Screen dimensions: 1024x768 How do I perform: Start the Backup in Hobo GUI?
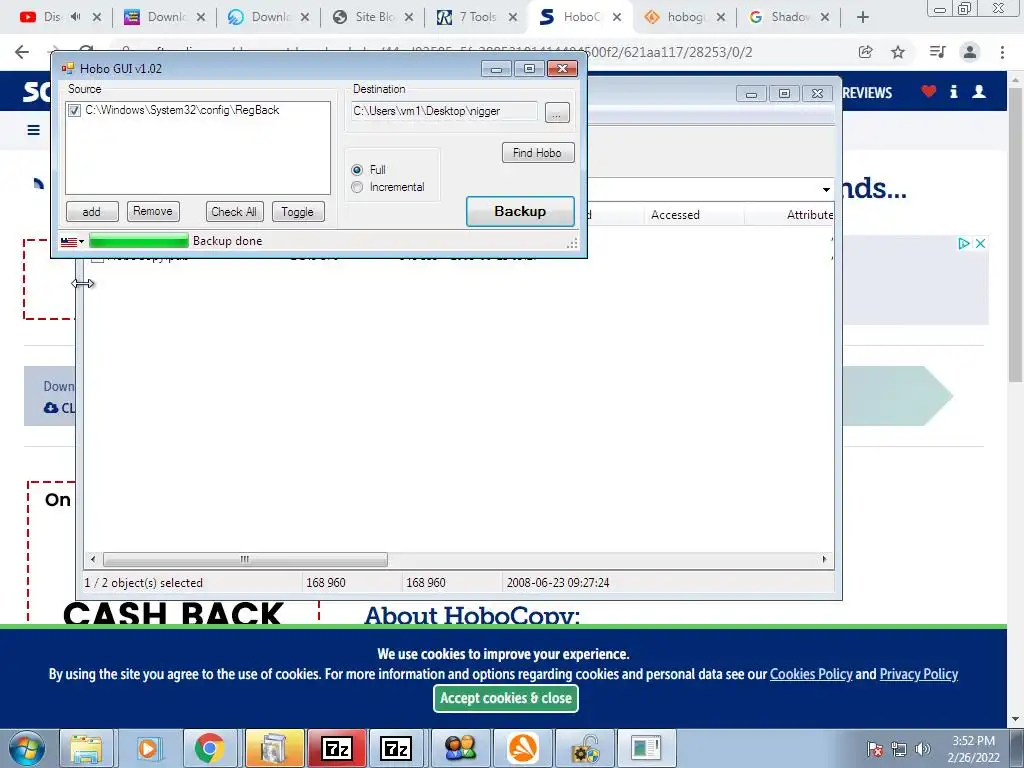(x=520, y=212)
